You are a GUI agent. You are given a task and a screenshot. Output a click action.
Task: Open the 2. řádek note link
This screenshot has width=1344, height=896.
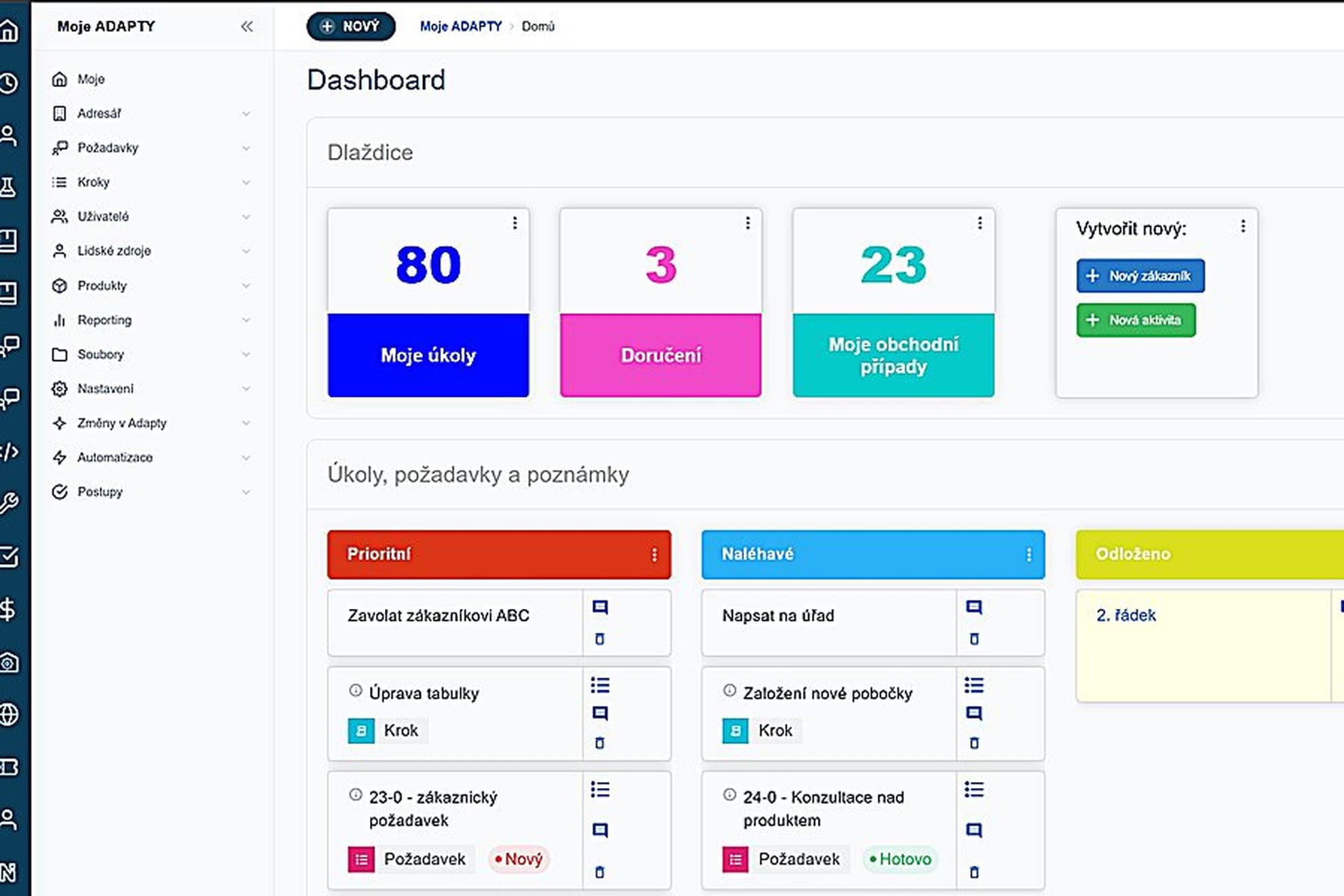coord(1125,616)
